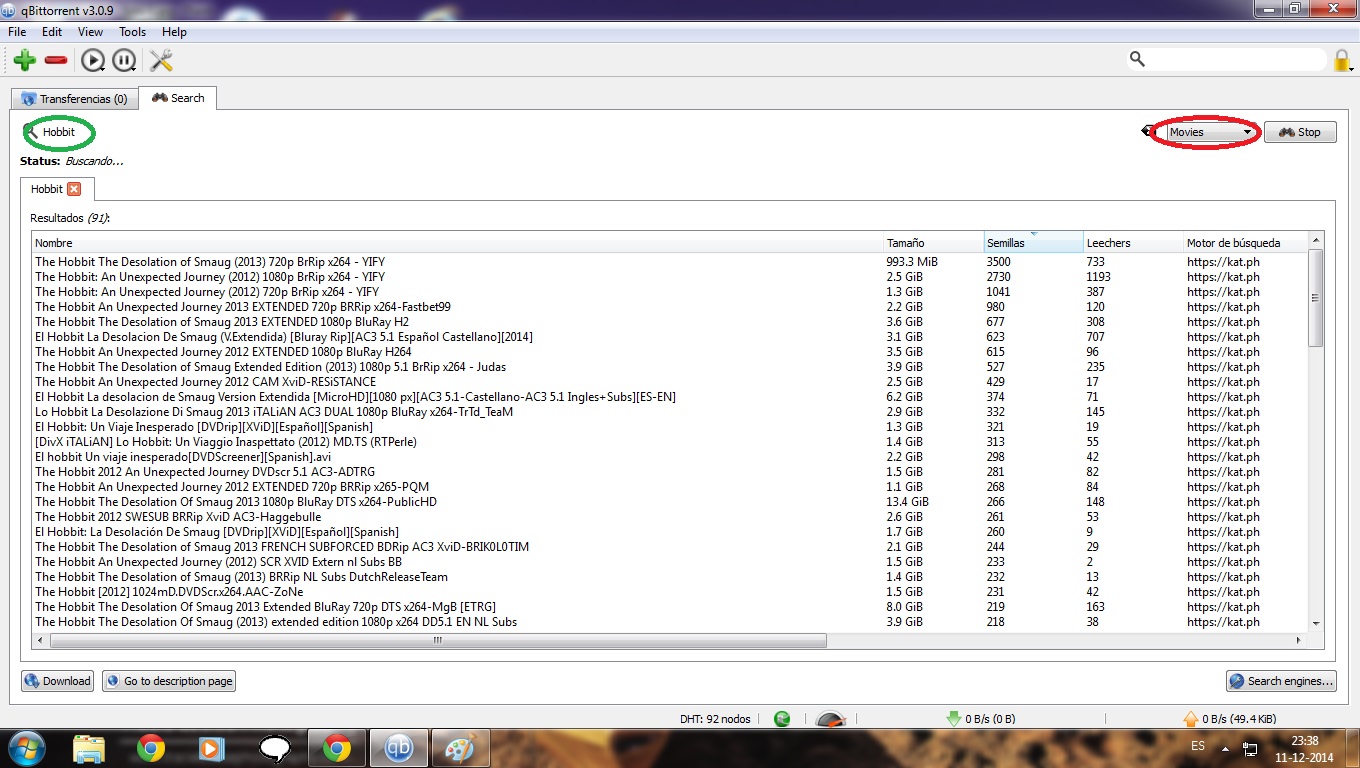Click the Download button
1360x768 pixels.
57,681
